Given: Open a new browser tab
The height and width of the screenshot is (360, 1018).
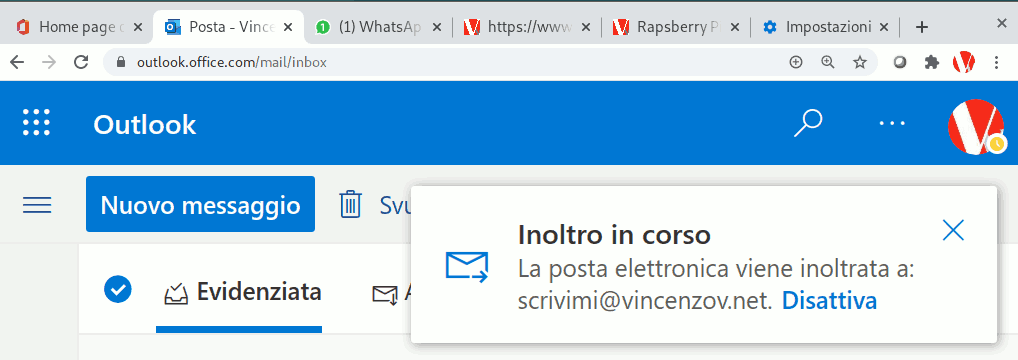Looking at the screenshot, I should (x=921, y=27).
